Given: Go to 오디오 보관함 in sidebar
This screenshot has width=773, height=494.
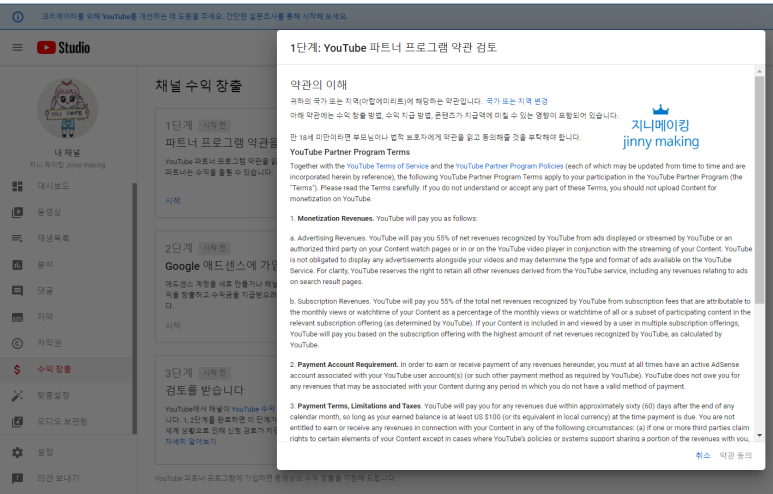Looking at the screenshot, I should 62,421.
